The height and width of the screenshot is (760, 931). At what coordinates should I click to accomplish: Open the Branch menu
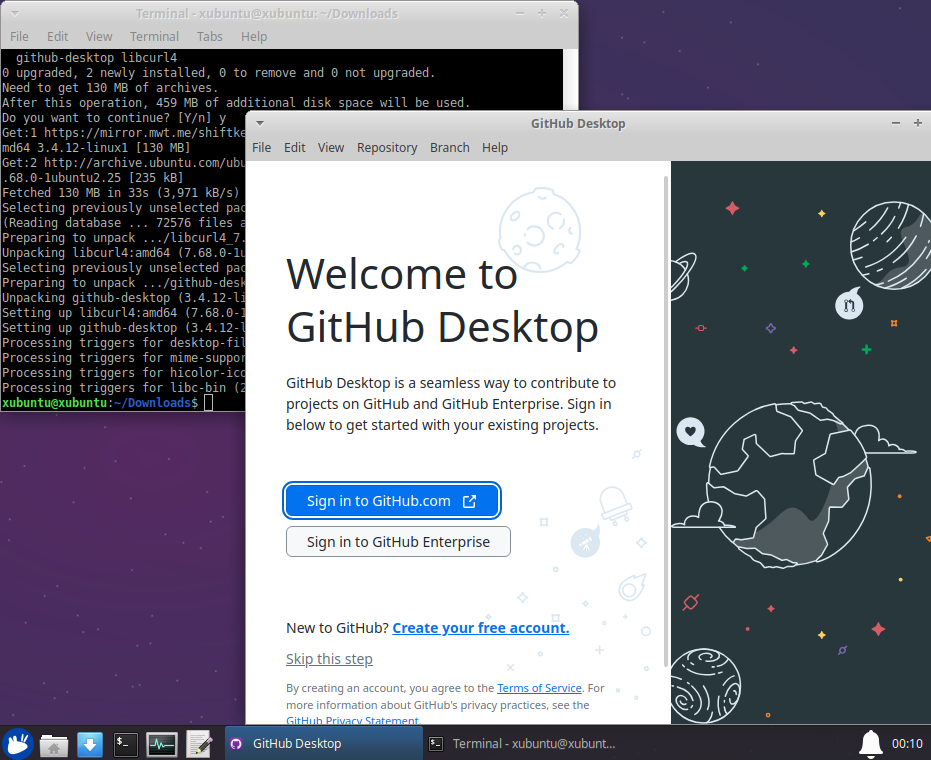pos(449,147)
